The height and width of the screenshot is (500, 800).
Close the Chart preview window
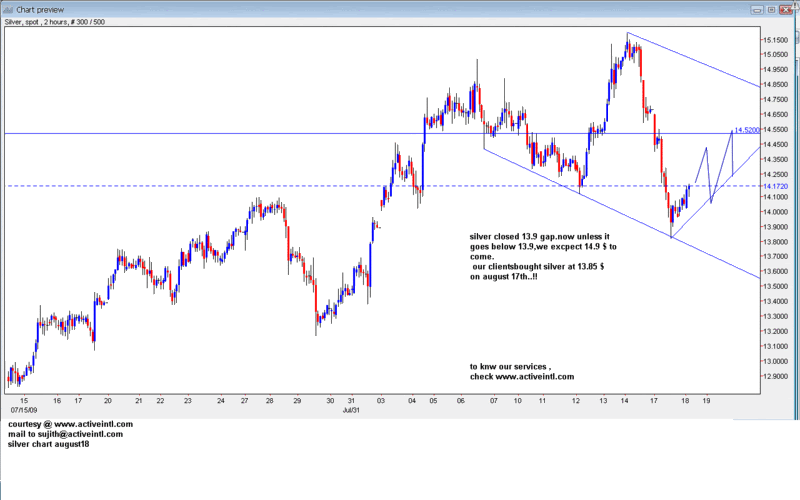click(787, 9)
